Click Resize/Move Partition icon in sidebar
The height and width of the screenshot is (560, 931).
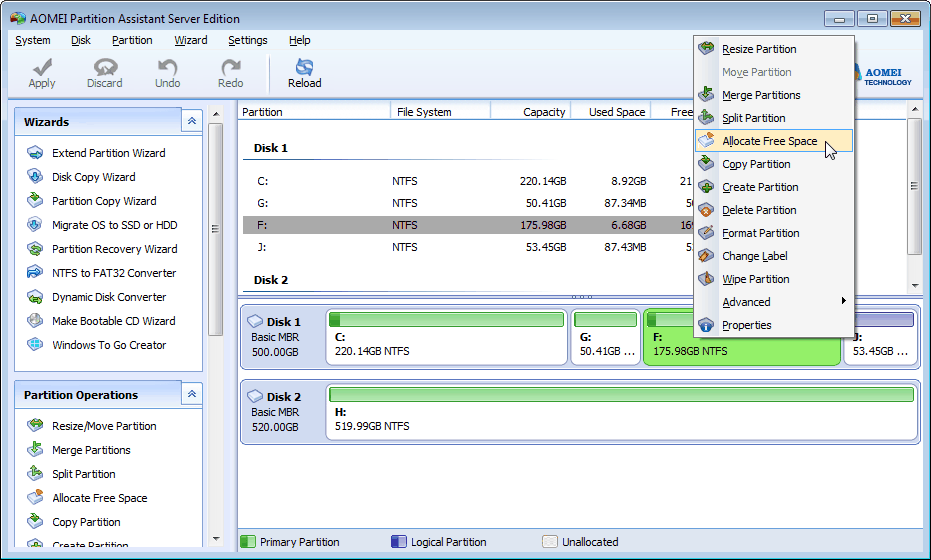point(35,425)
